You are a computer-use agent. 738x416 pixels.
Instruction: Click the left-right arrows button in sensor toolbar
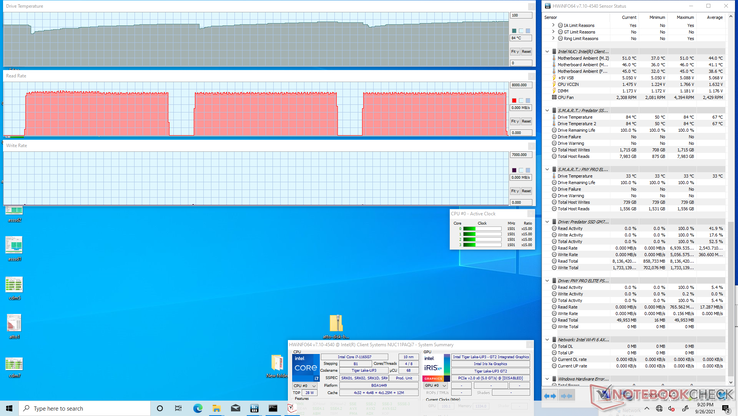tap(550, 396)
